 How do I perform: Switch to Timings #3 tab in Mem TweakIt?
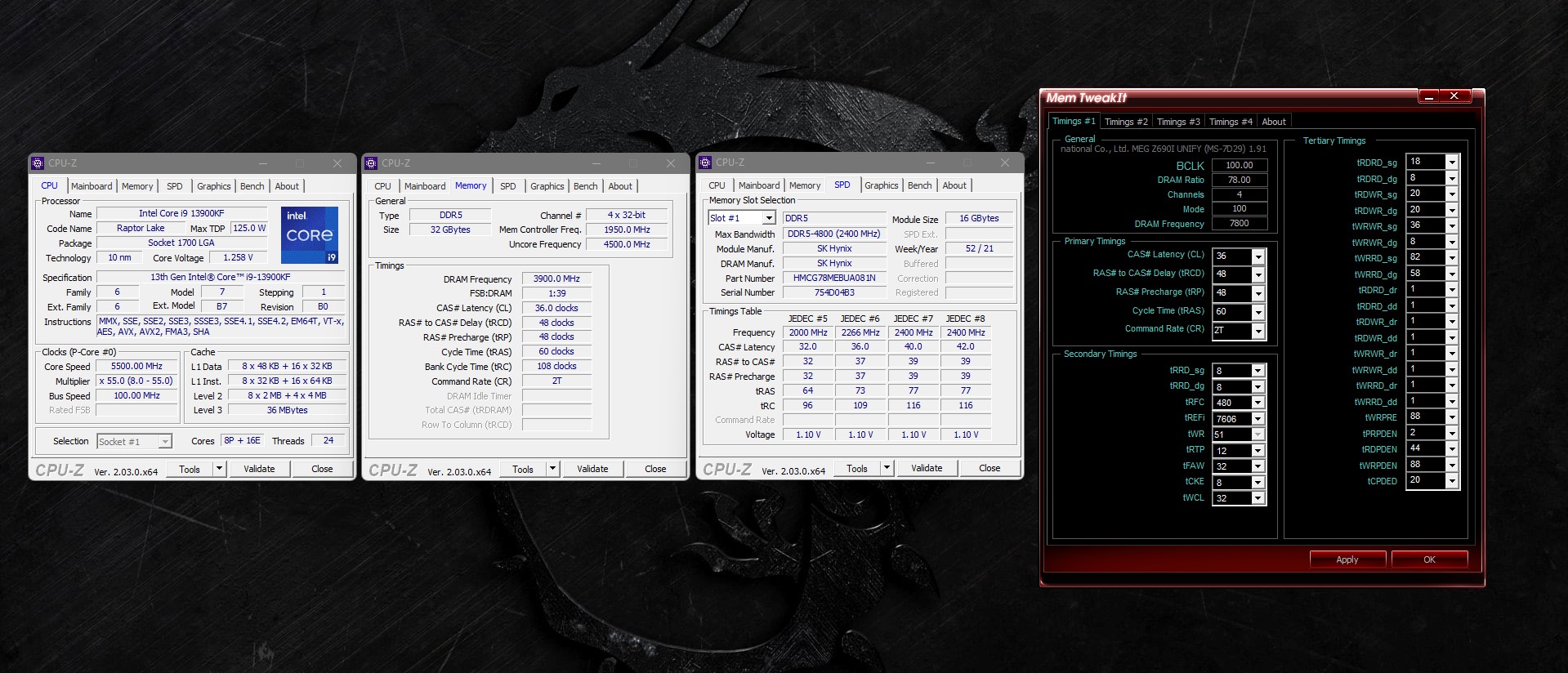(1178, 122)
